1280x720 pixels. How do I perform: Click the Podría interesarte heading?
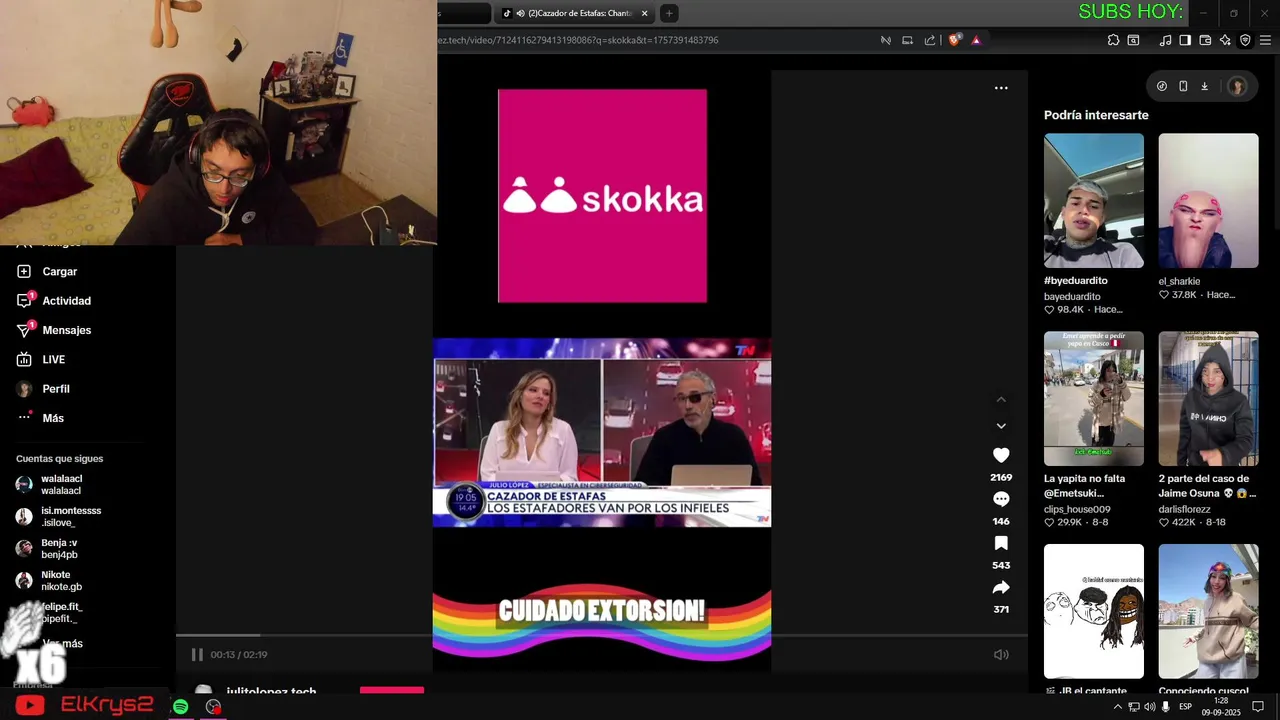tap(1096, 115)
